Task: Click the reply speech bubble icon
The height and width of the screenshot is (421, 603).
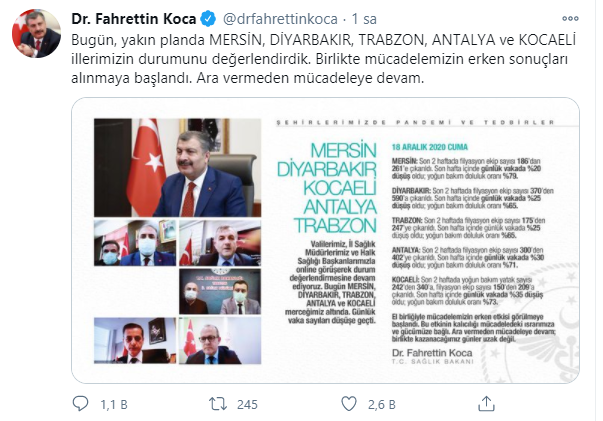Action: coord(80,404)
